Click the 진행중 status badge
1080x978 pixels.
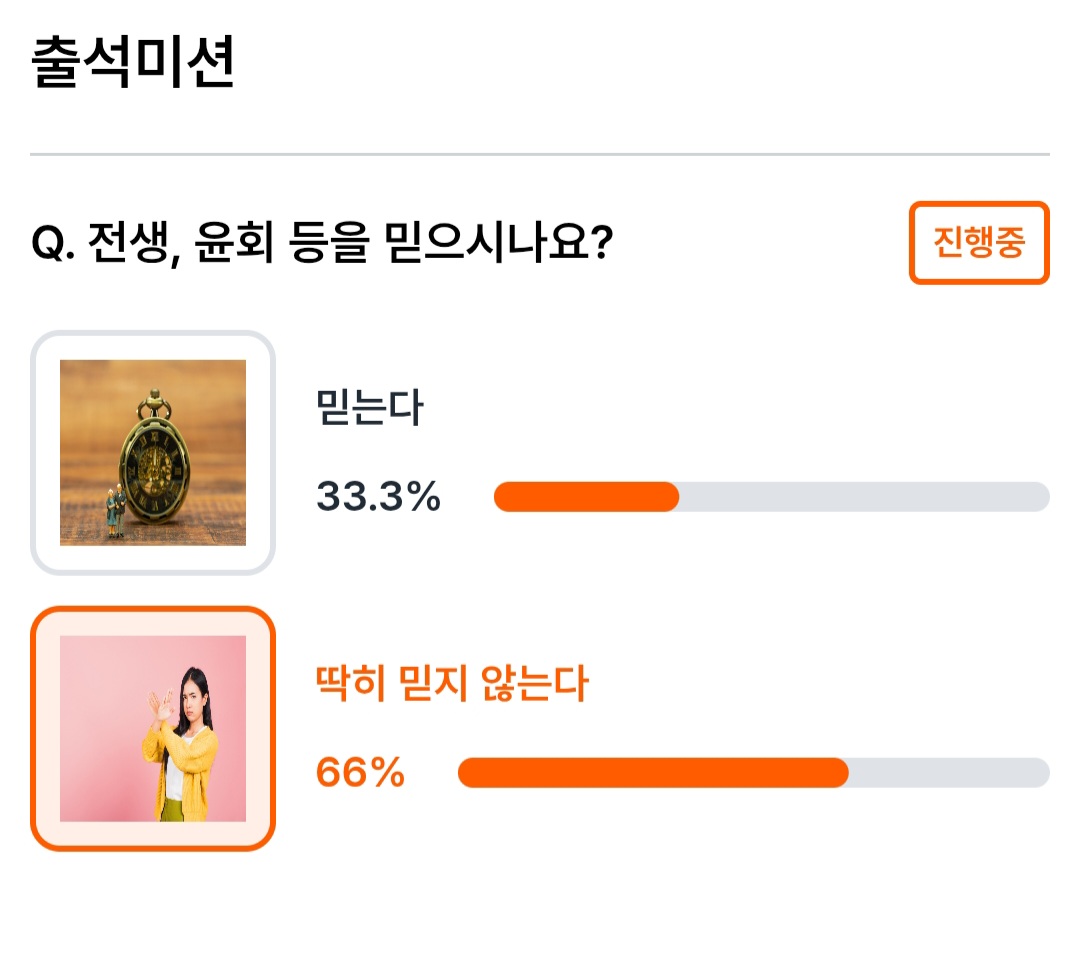979,242
